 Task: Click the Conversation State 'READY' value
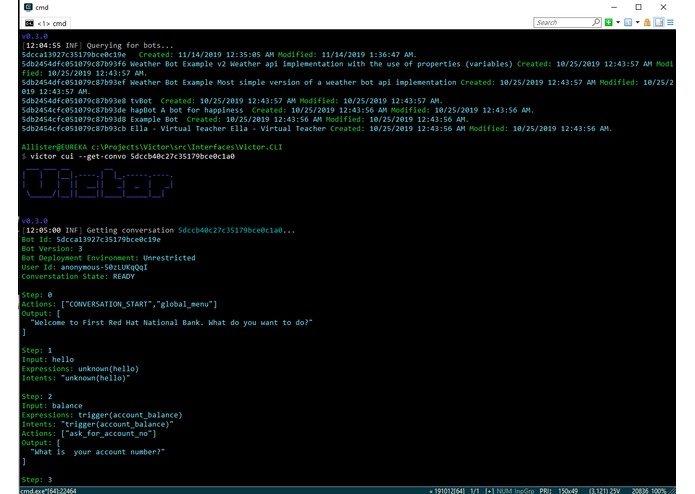[123, 276]
